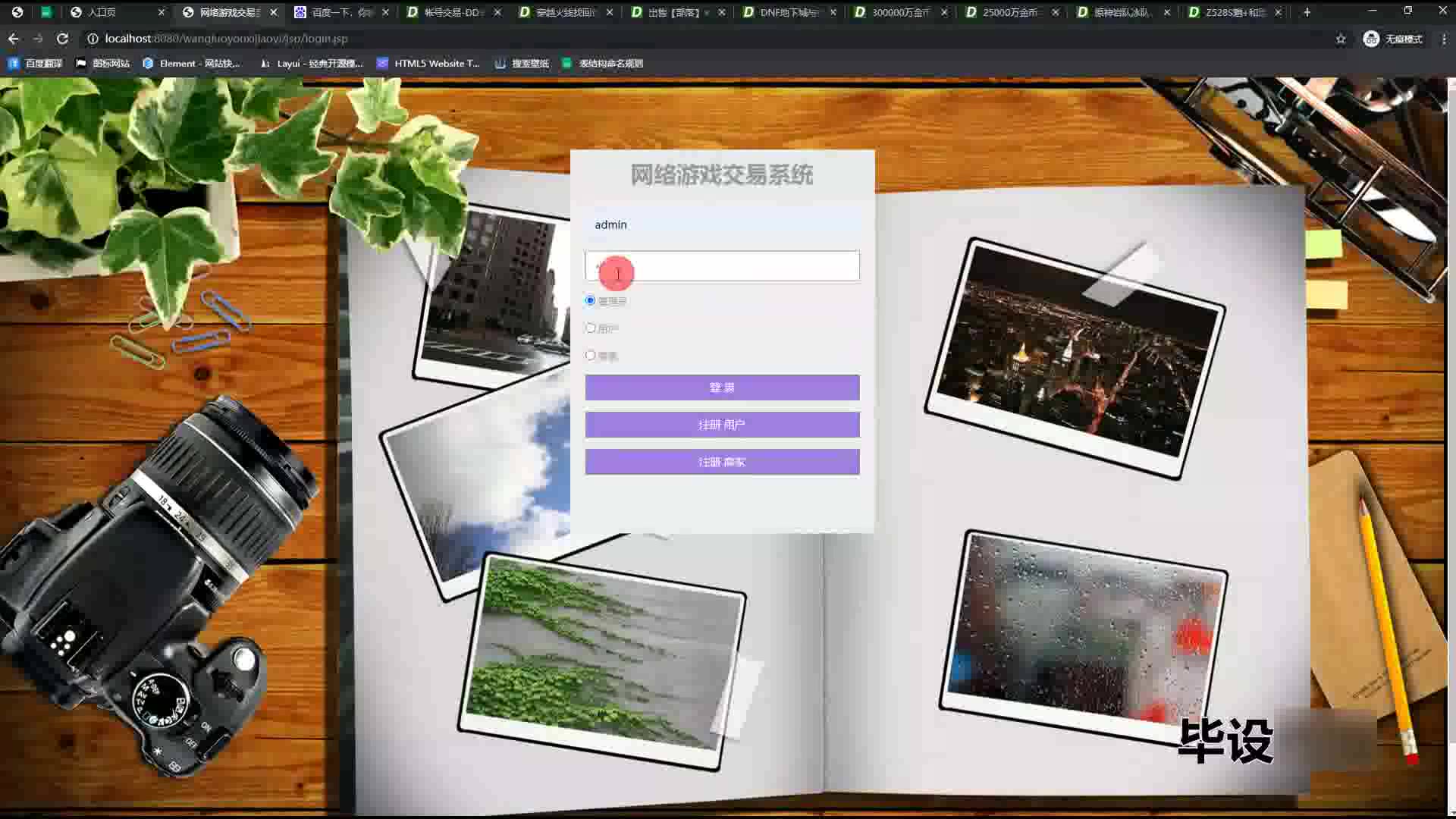Open the 百度翻译 bookmark
Image resolution: width=1456 pixels, height=819 pixels.
36,64
